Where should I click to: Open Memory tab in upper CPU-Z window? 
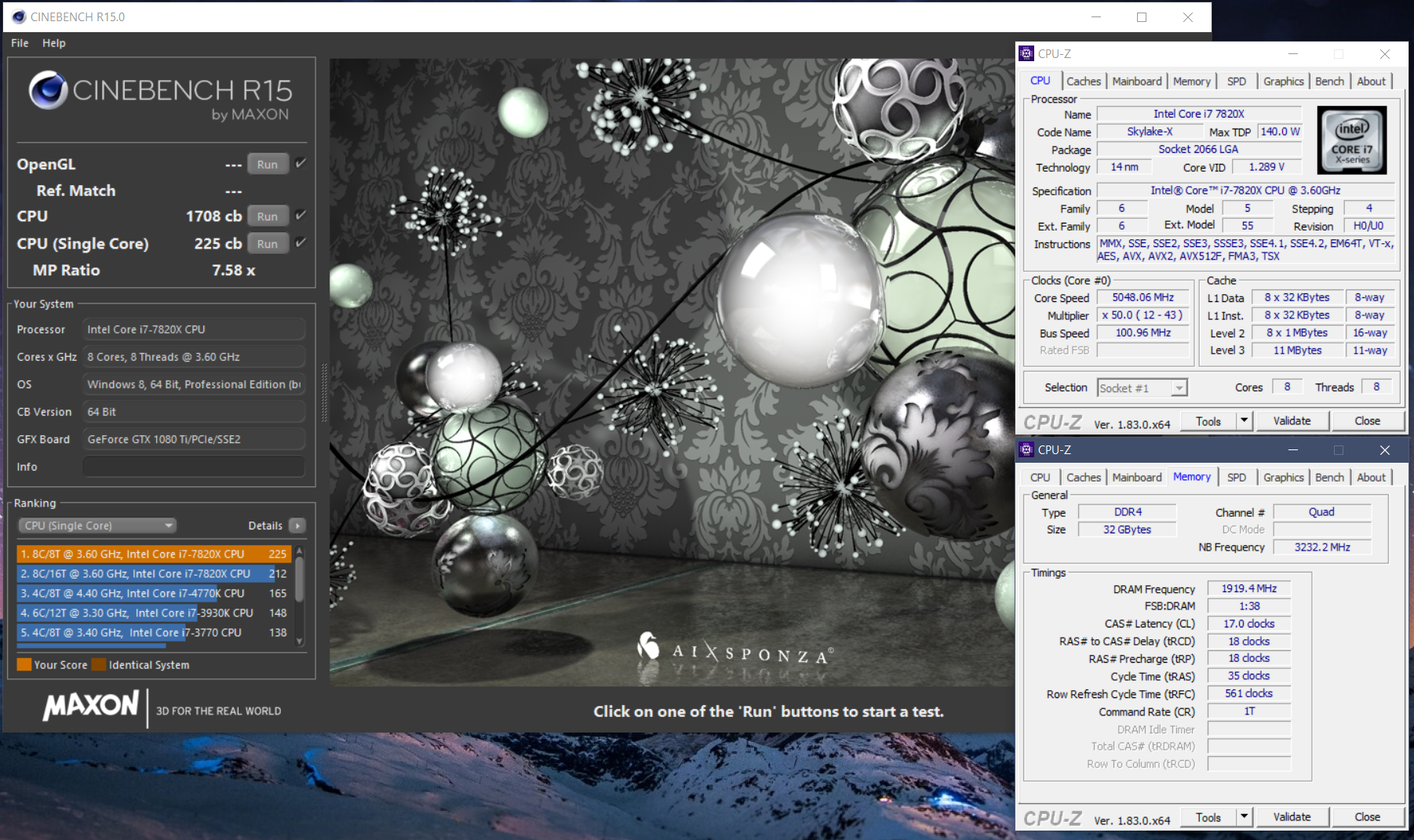(x=1192, y=81)
